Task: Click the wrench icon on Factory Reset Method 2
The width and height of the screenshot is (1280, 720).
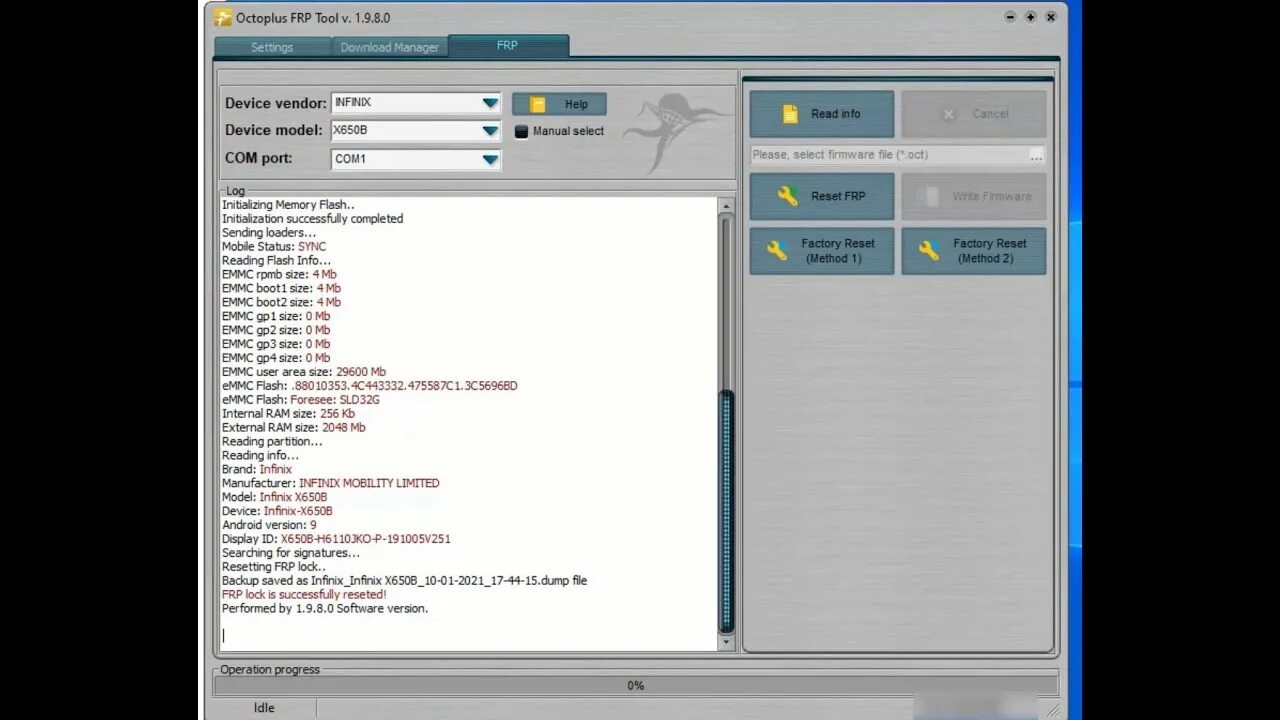Action: coord(929,250)
